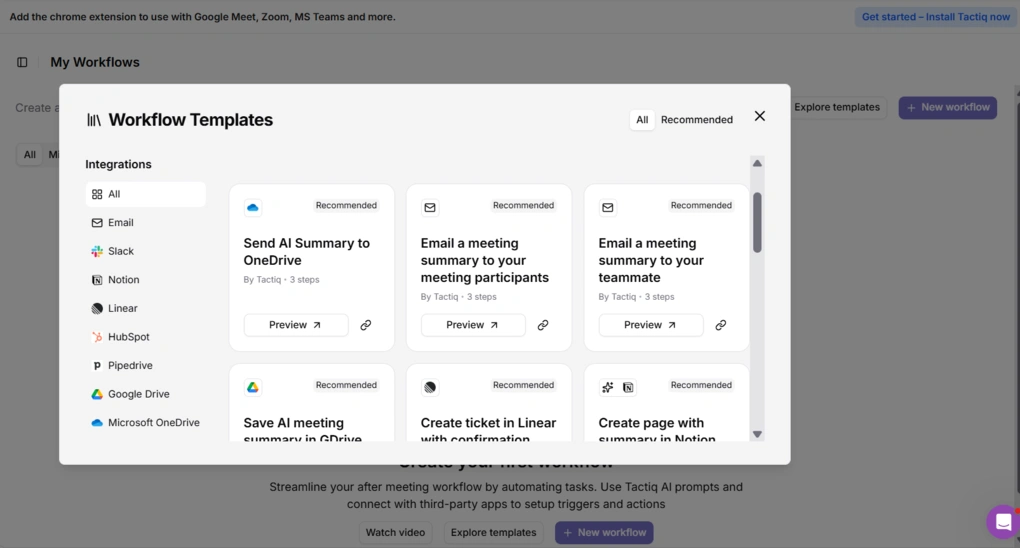
Task: Switch to the All templates tab in the dialog header
Action: [x=642, y=120]
